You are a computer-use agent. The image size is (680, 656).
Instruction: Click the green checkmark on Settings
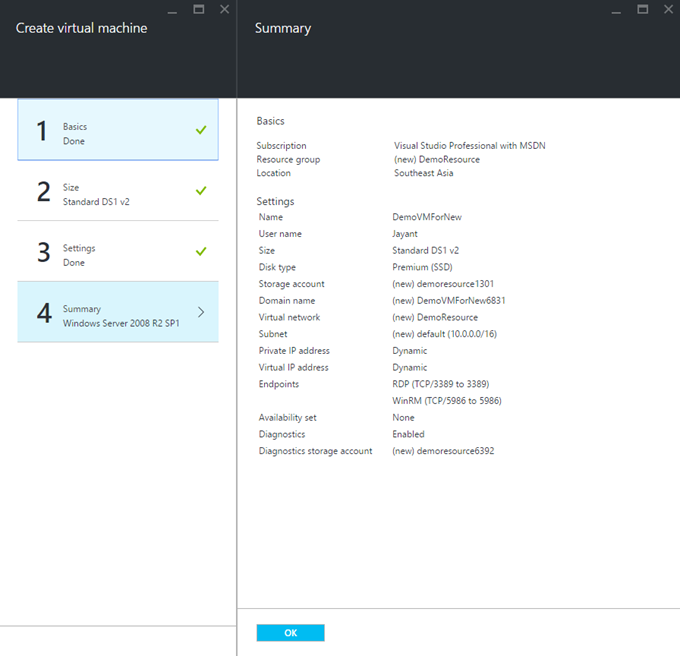pos(201,251)
